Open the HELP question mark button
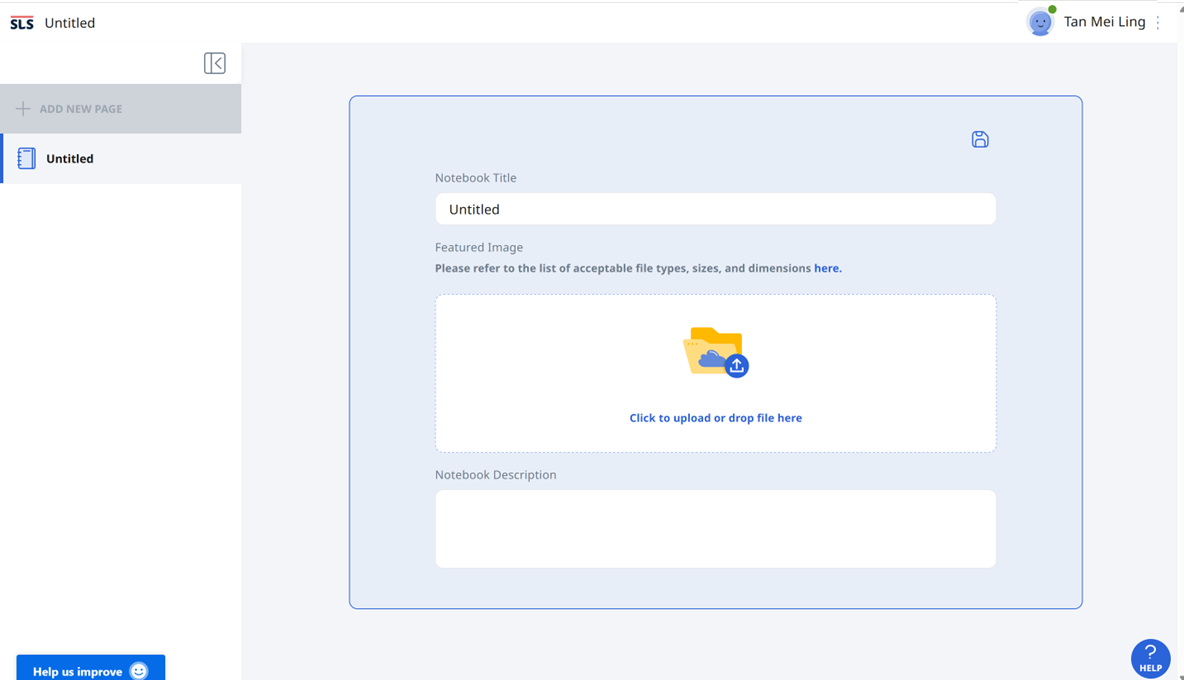This screenshot has width=1184, height=682. (1150, 658)
